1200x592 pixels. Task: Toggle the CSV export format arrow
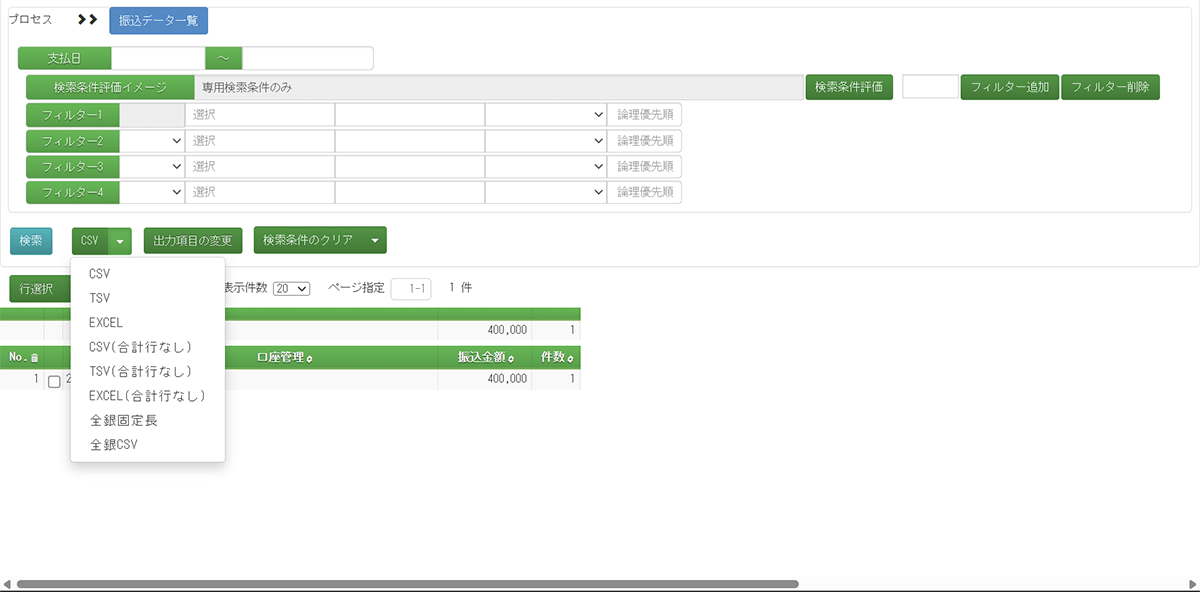point(120,241)
